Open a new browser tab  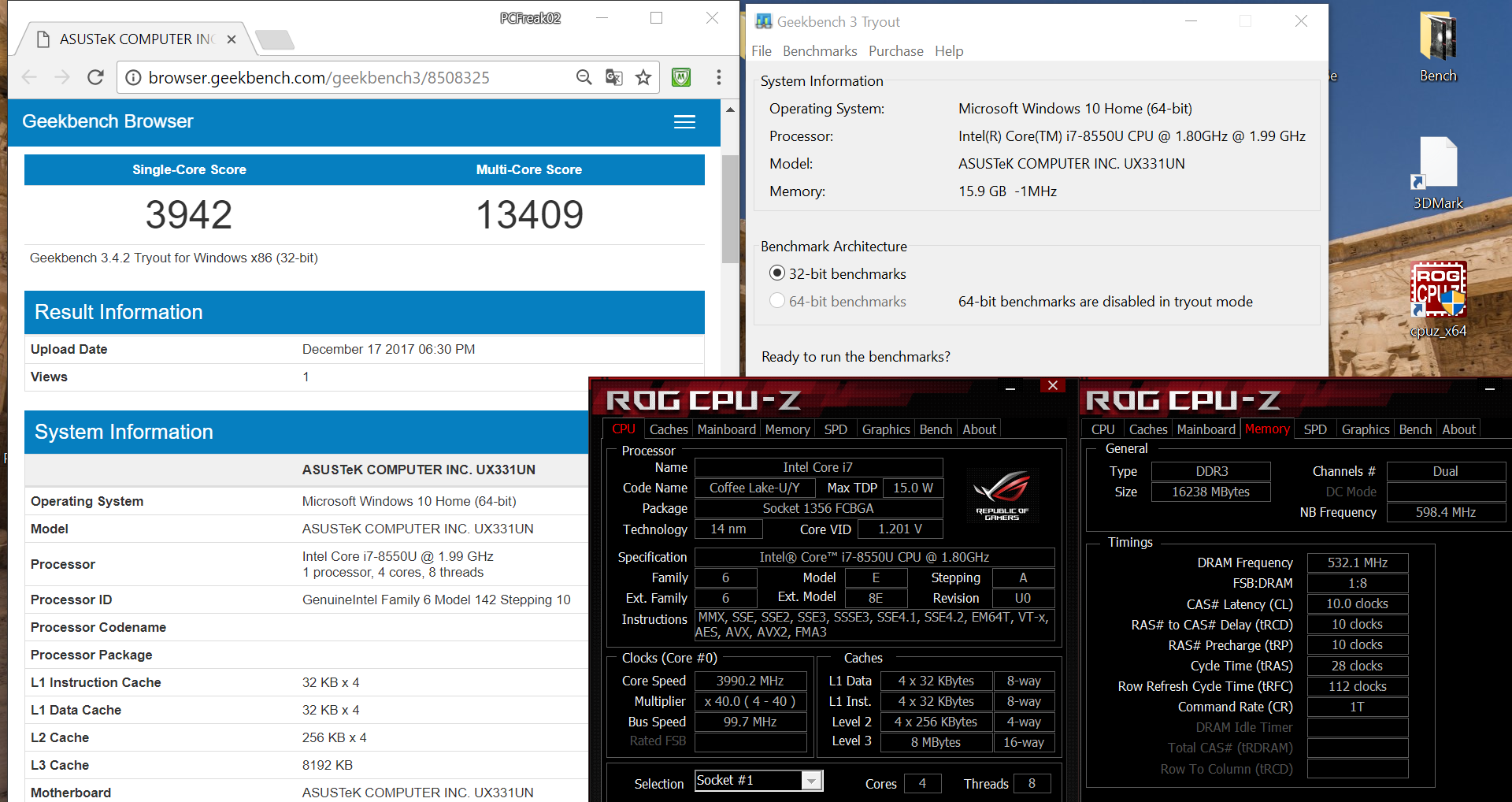pyautogui.click(x=275, y=39)
